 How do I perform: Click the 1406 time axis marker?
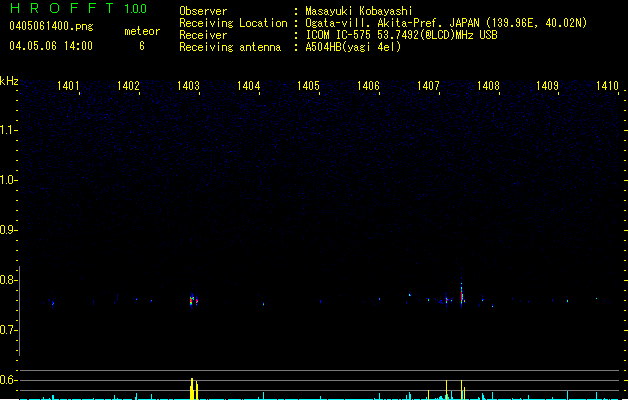click(368, 86)
